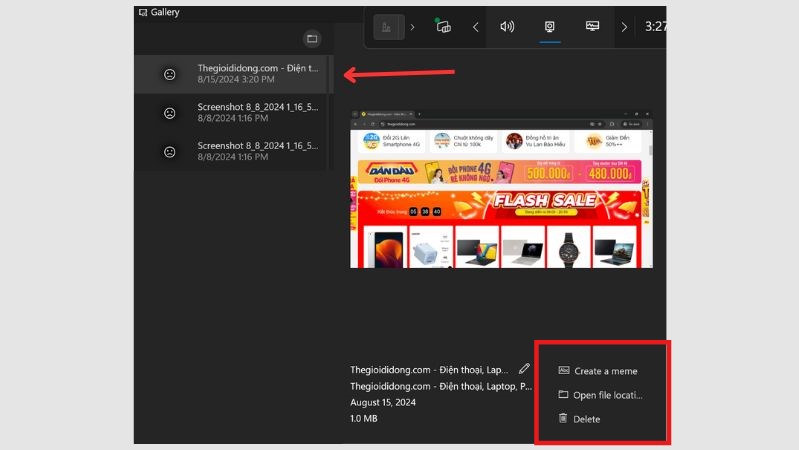Click the Create a meme icon
Viewport: 799px width, 450px height.
click(x=564, y=370)
